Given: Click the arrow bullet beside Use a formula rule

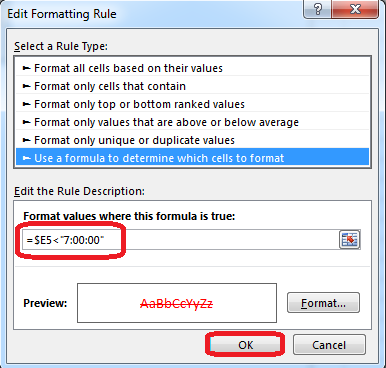Looking at the screenshot, I should click(26, 158).
